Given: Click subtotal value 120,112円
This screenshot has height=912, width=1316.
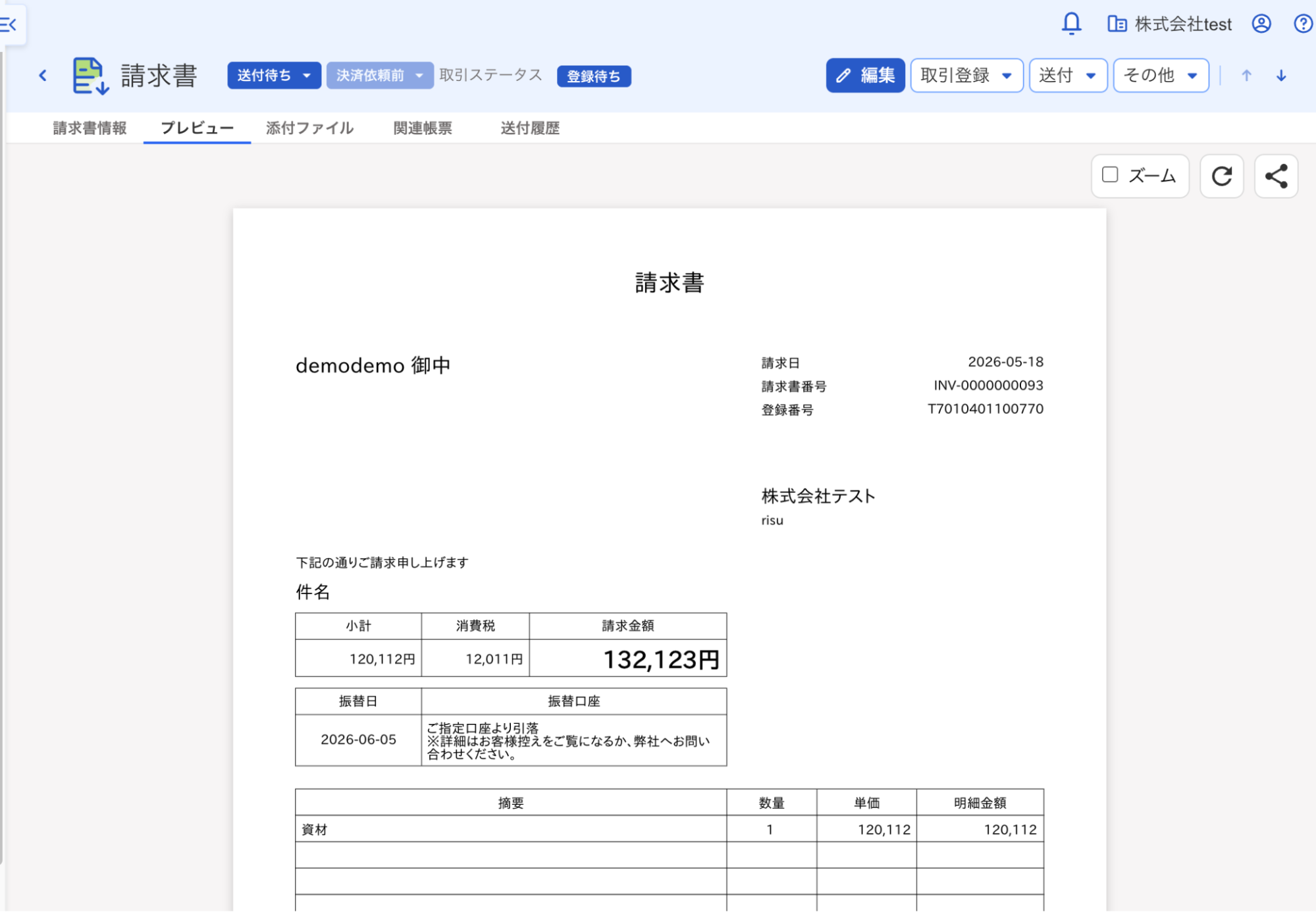Looking at the screenshot, I should pos(382,659).
